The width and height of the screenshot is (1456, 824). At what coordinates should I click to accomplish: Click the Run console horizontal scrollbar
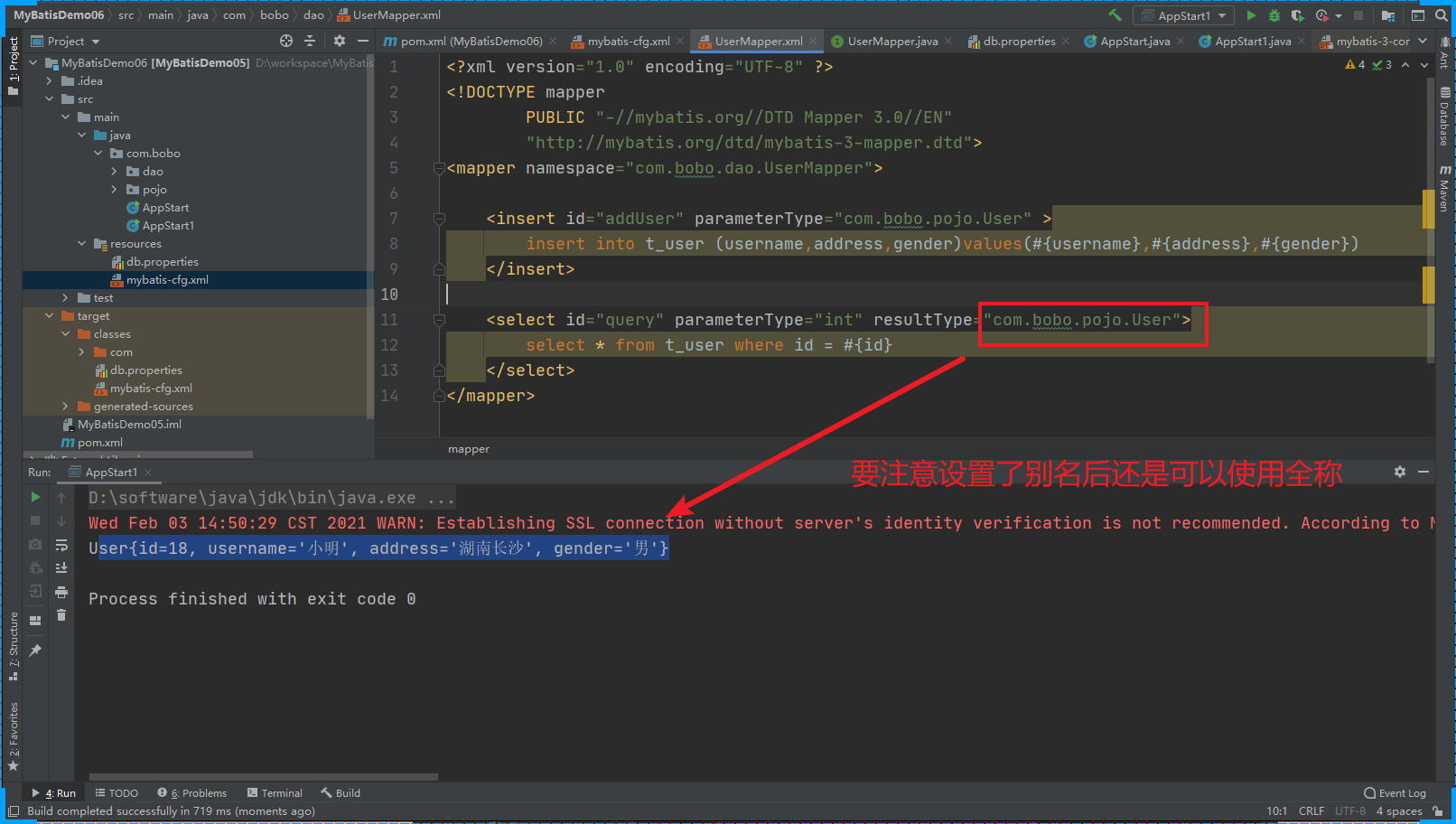[263, 776]
